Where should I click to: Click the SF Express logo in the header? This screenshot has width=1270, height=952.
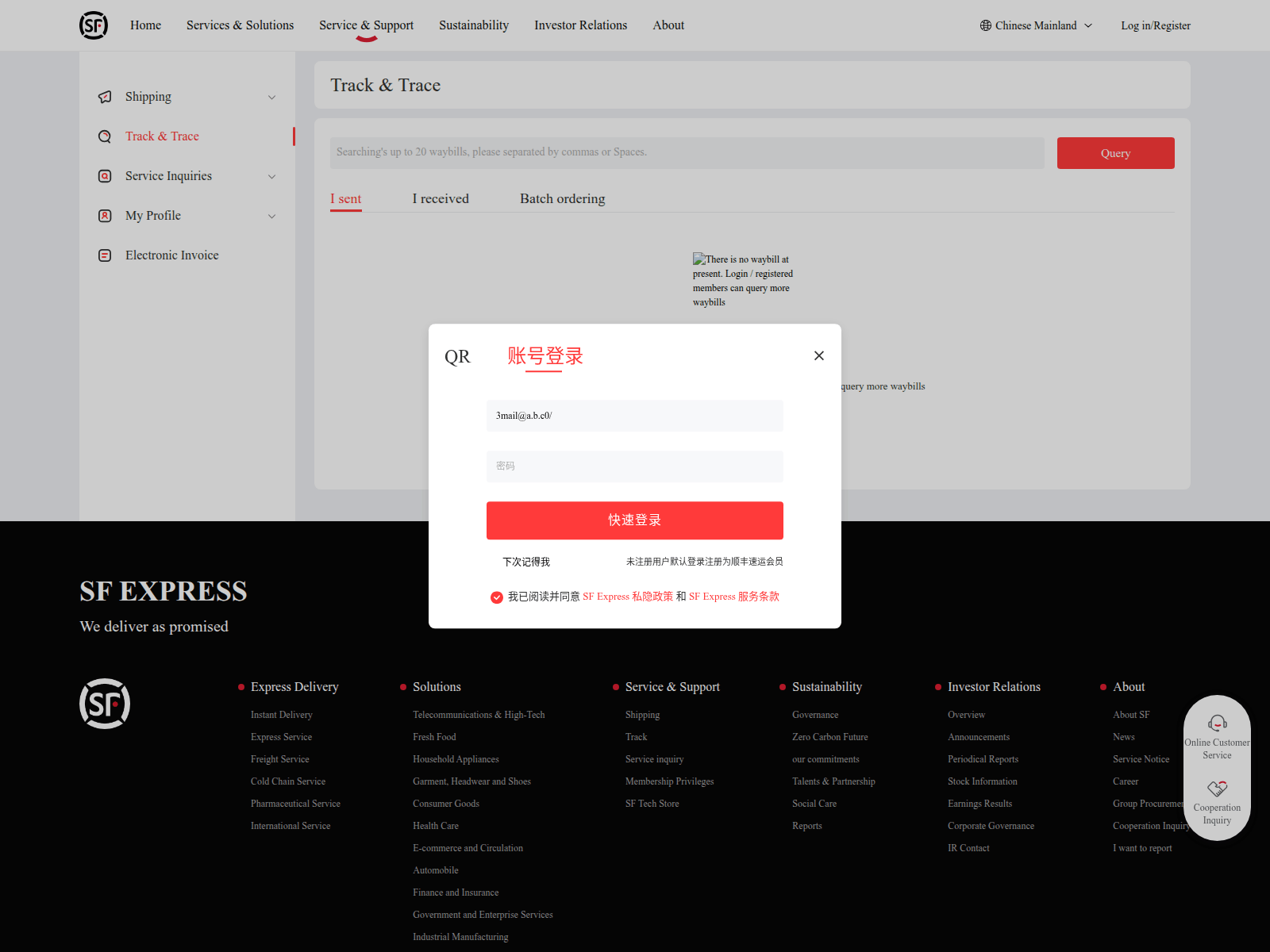93,25
